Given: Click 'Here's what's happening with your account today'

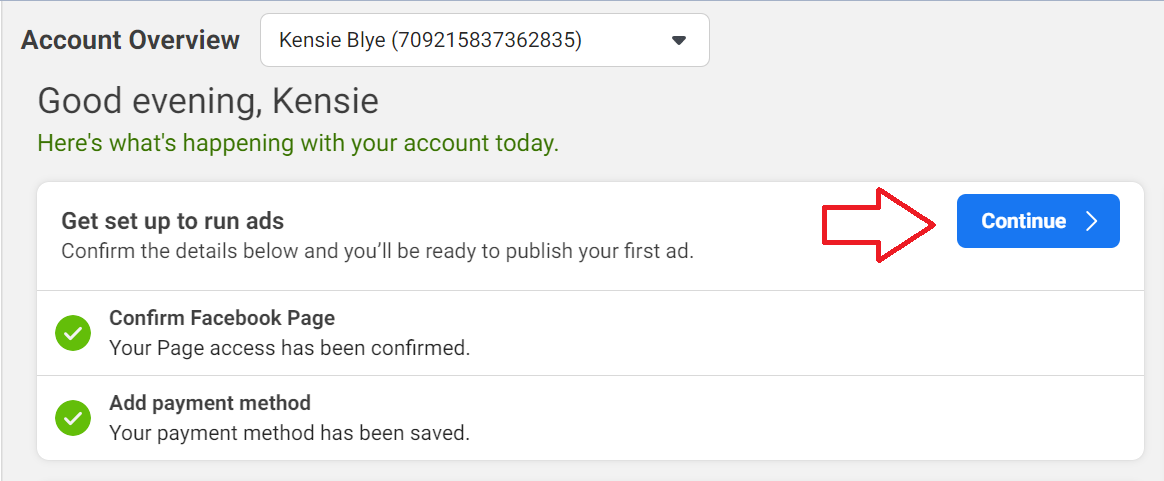Looking at the screenshot, I should [x=298, y=143].
